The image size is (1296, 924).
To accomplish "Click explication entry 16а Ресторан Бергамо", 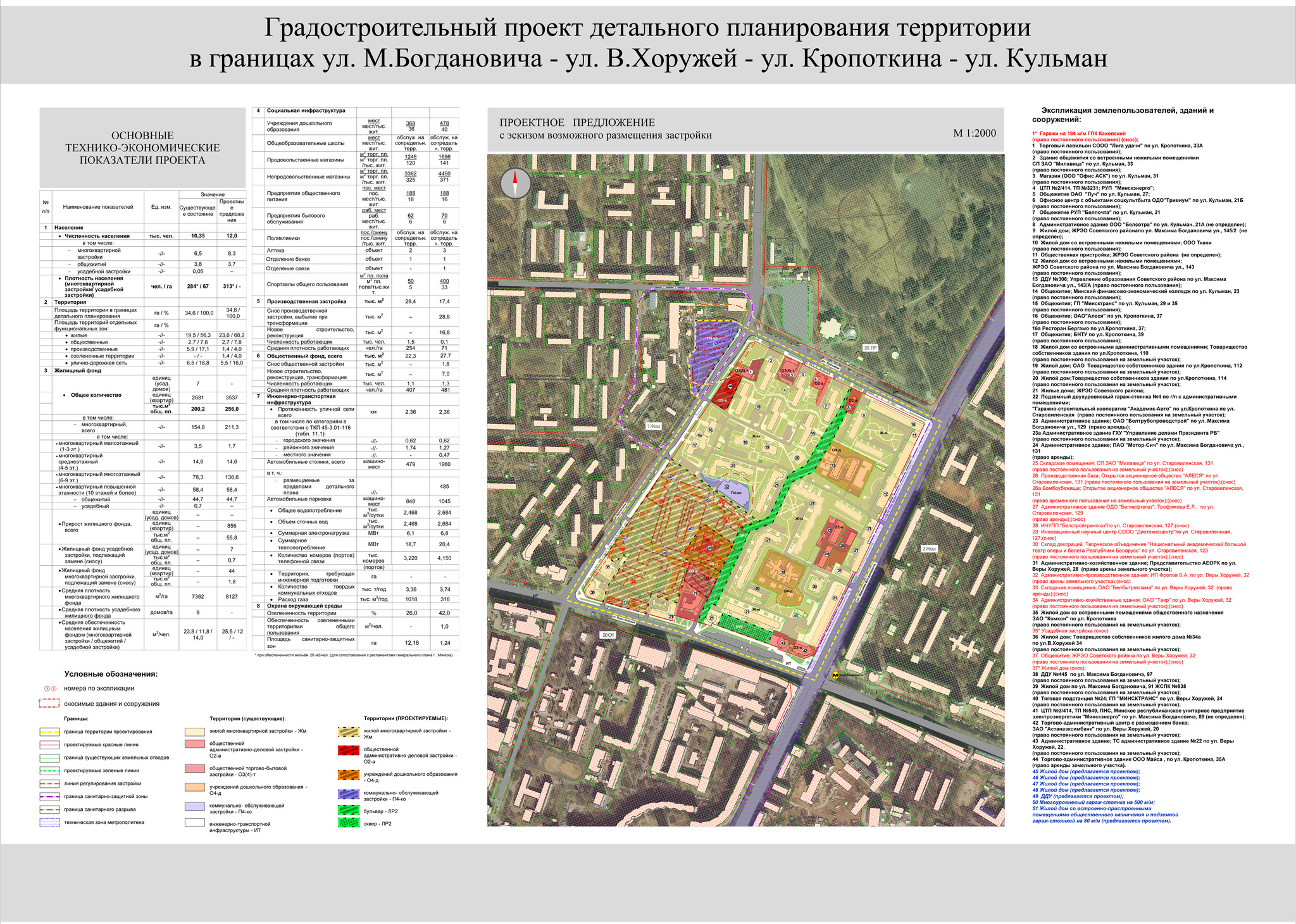I will click(x=1088, y=328).
